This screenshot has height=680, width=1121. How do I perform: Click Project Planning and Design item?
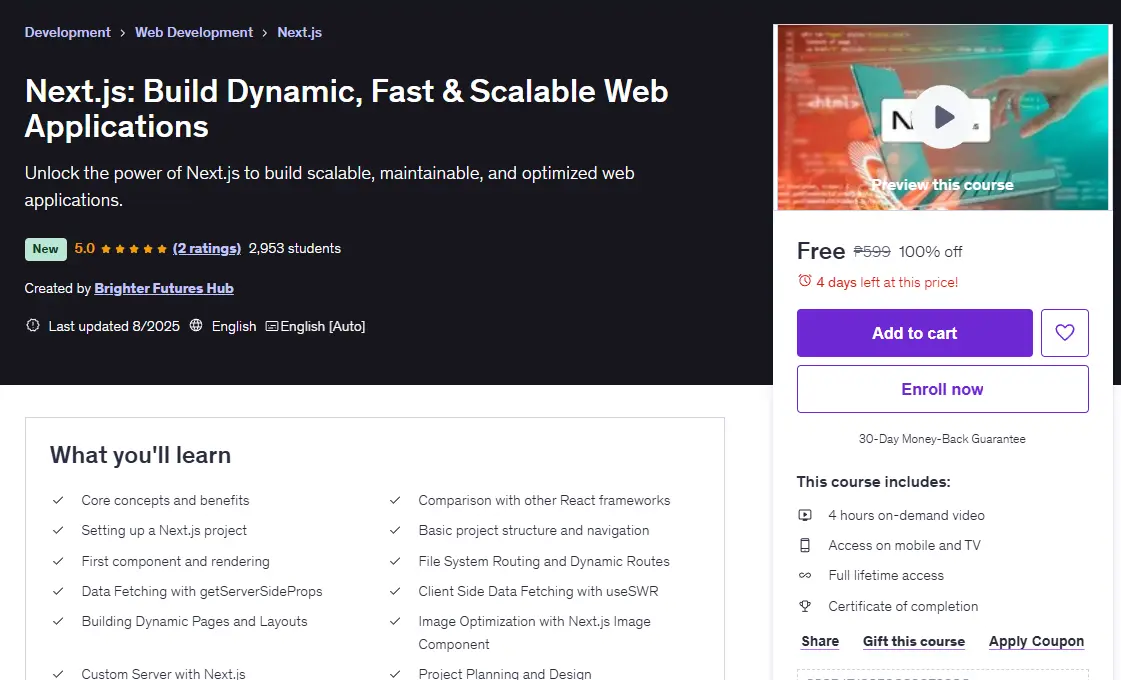(505, 674)
